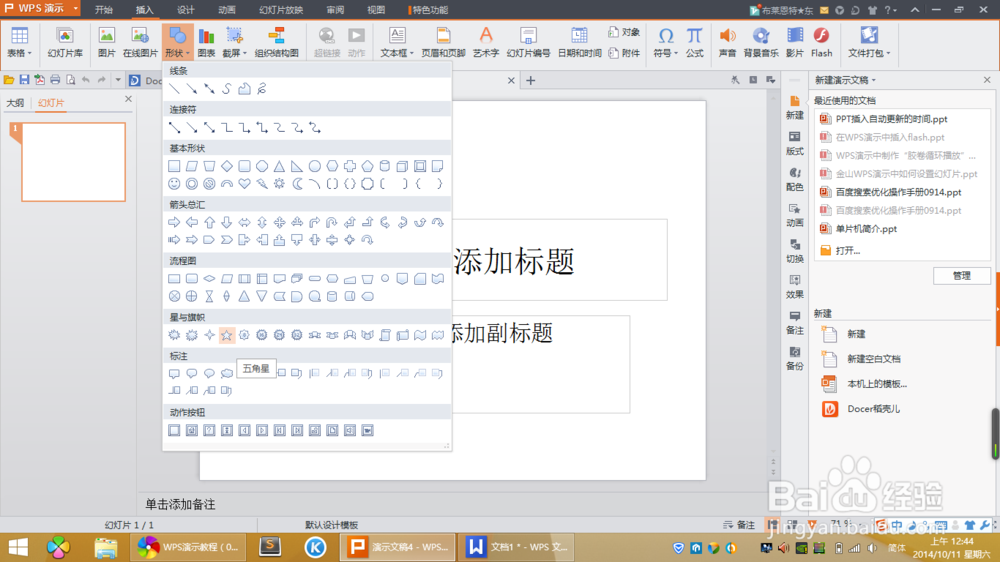
Task: Choose the heart shape in basic shapes
Action: tap(244, 184)
